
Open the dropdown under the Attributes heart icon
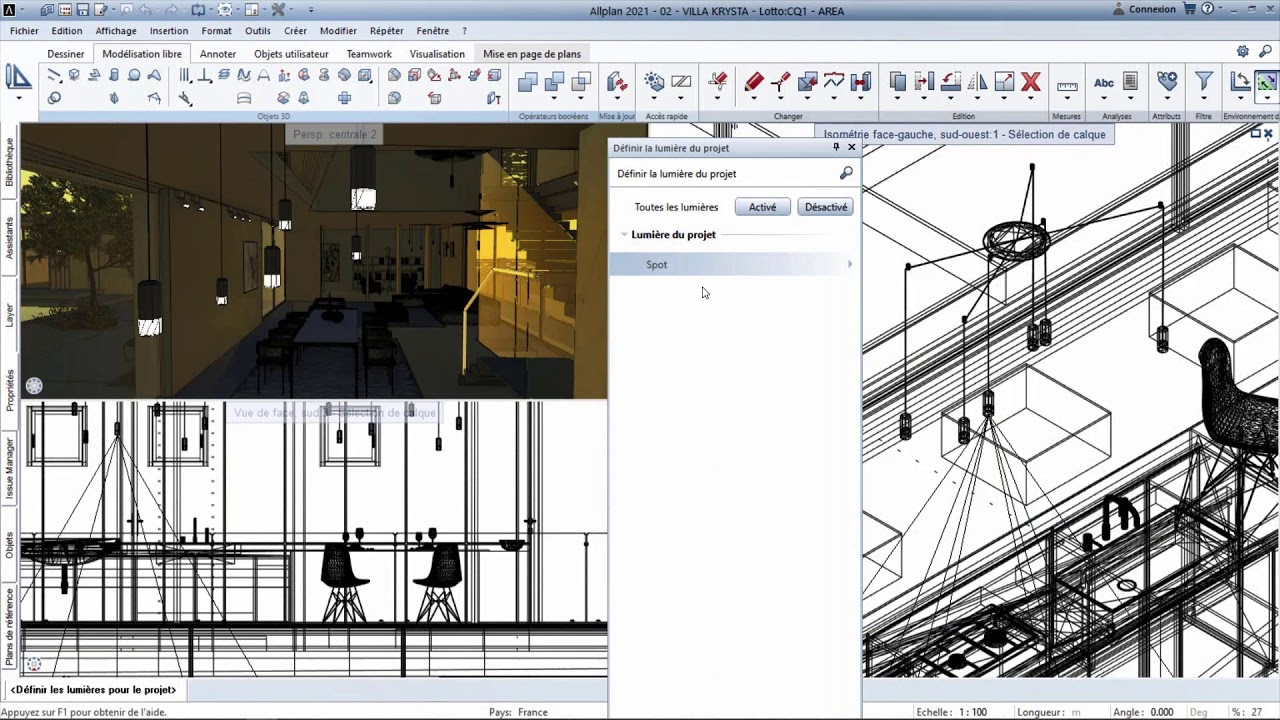click(x=1167, y=99)
